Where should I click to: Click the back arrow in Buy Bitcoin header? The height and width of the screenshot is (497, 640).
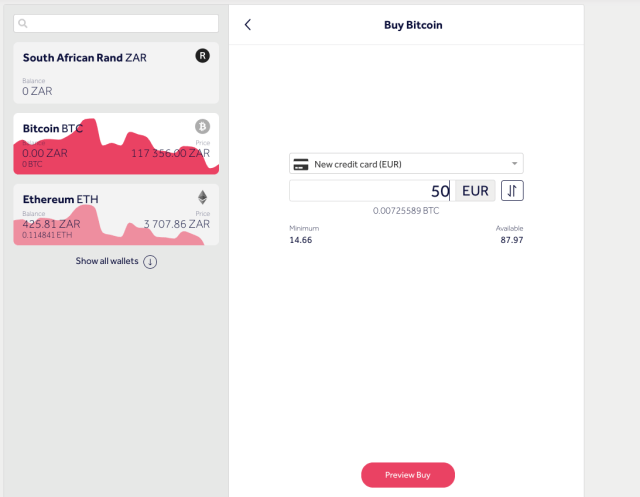(248, 25)
